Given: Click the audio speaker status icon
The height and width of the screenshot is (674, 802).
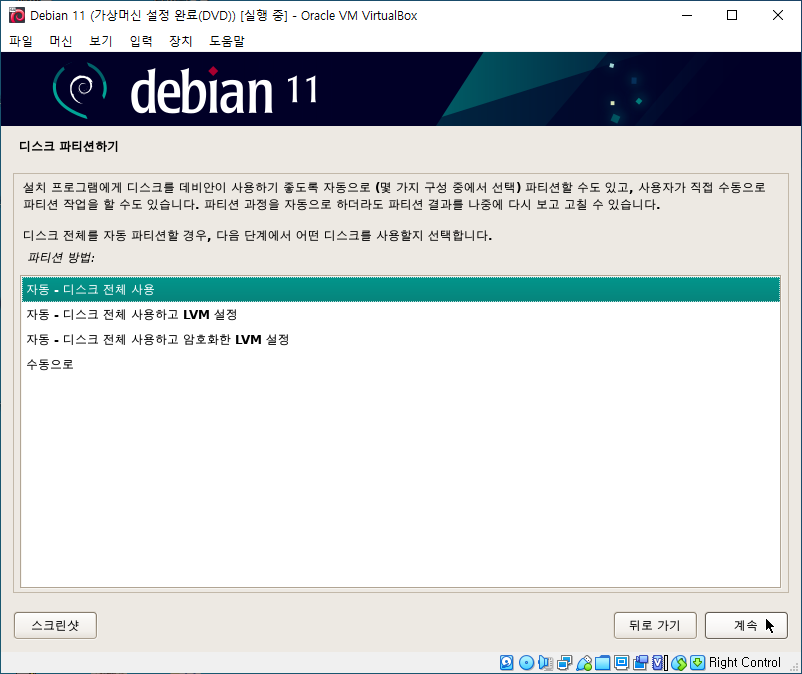Looking at the screenshot, I should coord(545,663).
